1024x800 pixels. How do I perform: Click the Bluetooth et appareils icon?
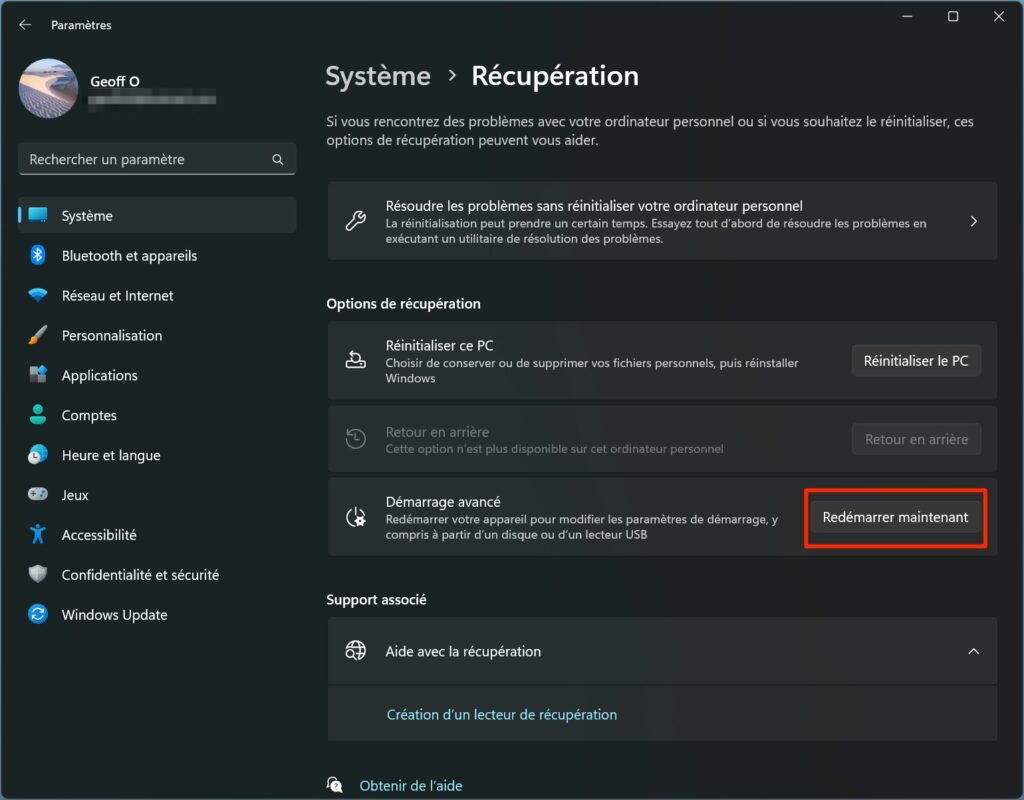(38, 256)
